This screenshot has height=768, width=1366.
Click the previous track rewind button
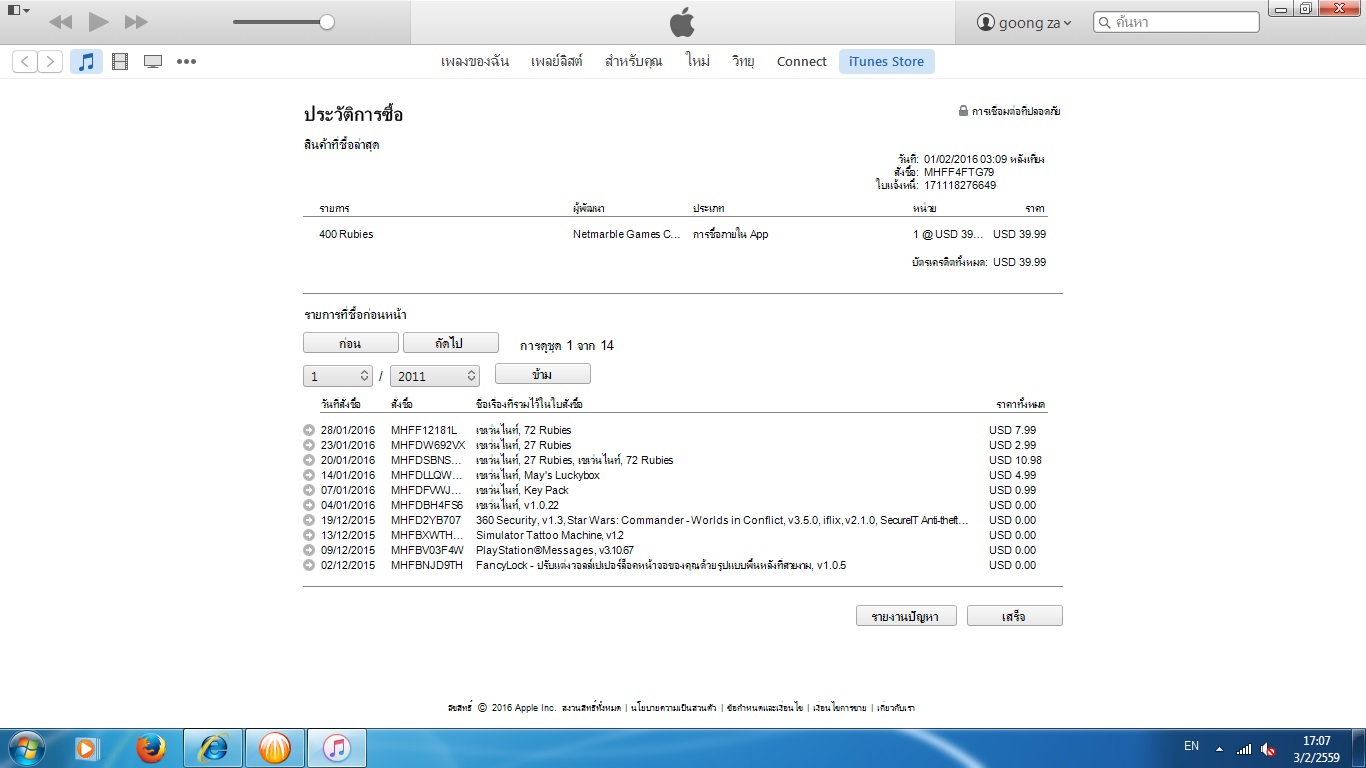pos(60,22)
